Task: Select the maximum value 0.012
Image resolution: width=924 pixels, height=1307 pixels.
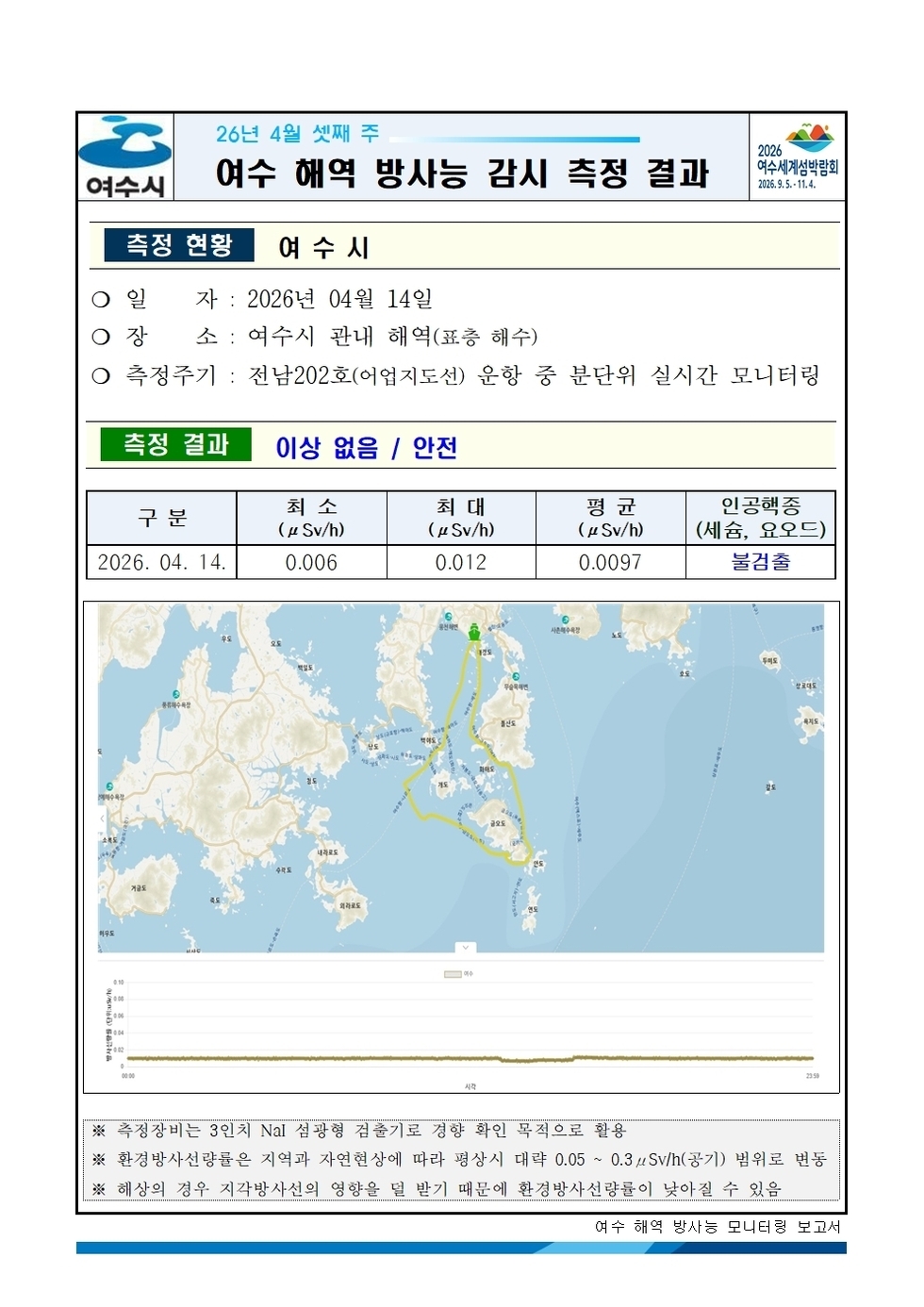Action: point(461,562)
